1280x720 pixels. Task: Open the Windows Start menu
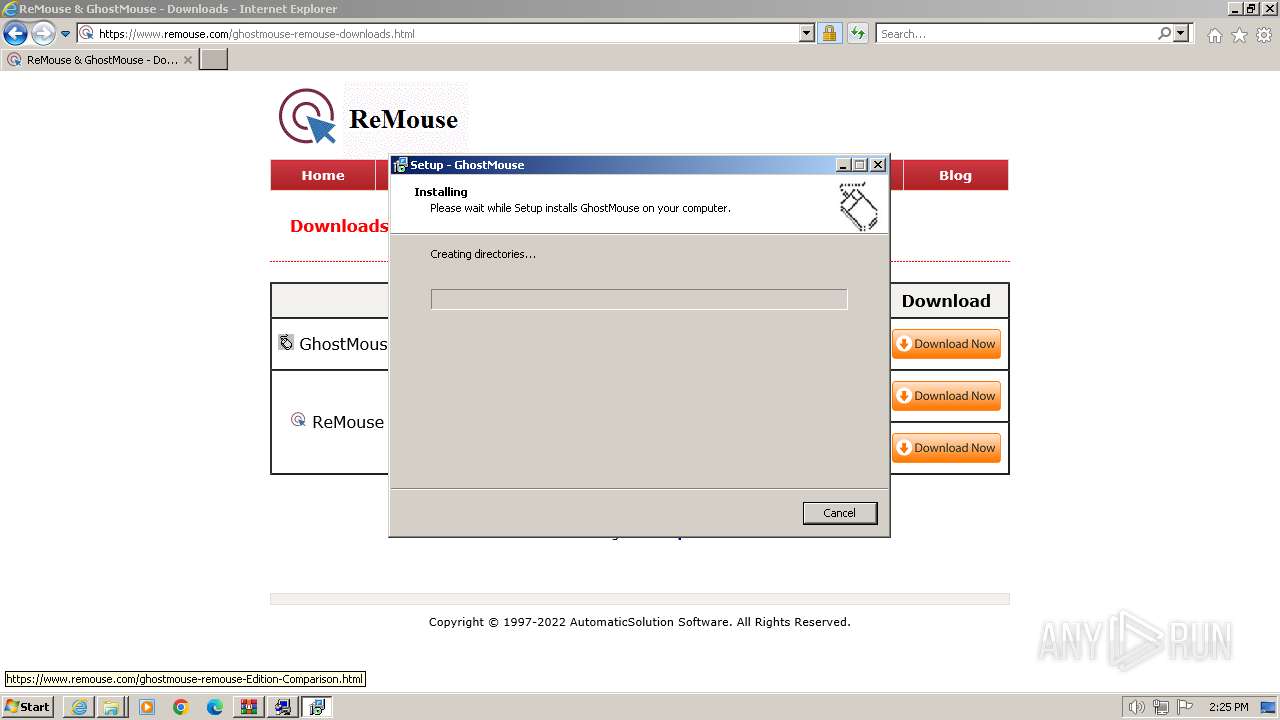pos(27,706)
